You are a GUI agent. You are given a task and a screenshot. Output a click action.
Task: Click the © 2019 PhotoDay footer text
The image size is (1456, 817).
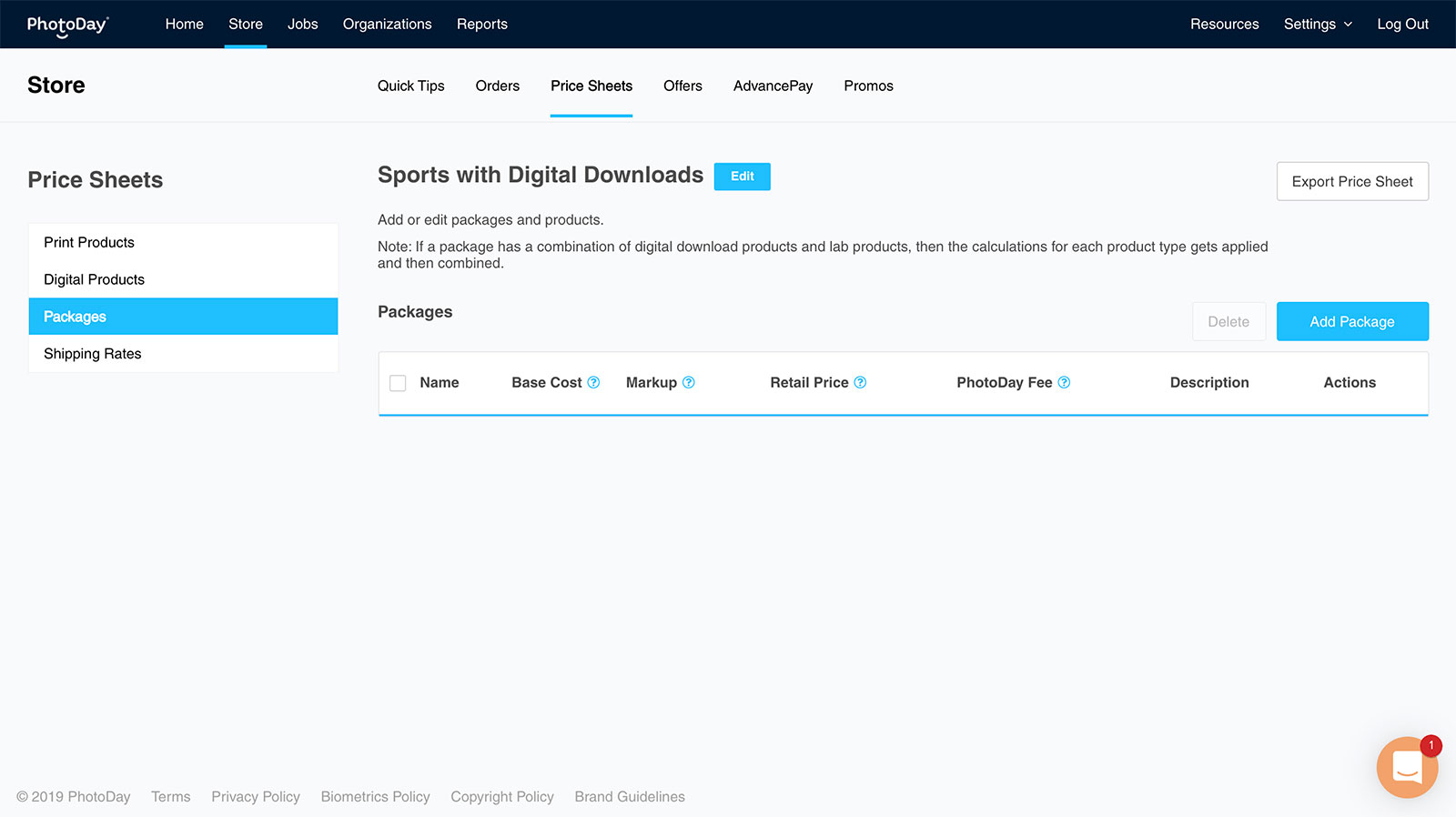click(x=74, y=797)
